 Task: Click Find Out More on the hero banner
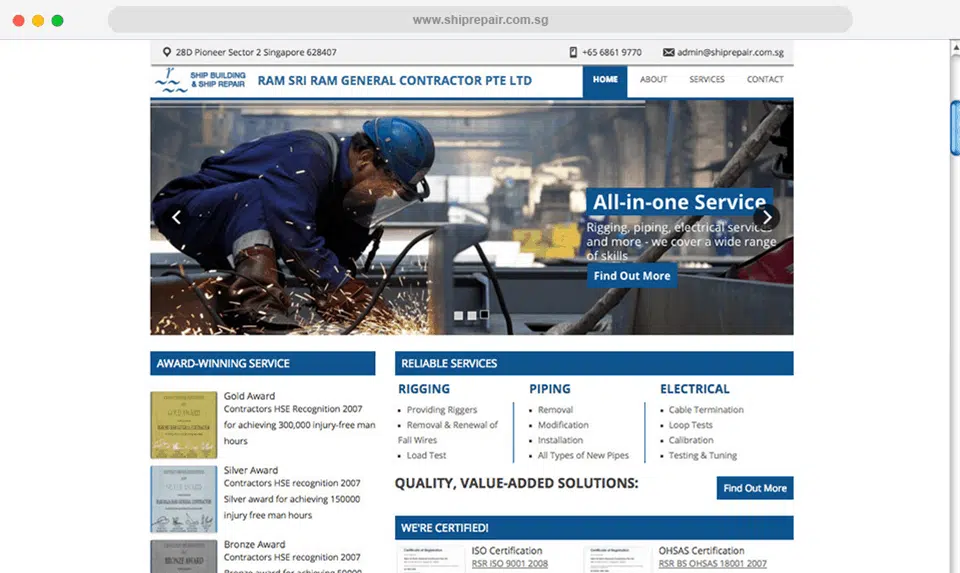(x=632, y=275)
